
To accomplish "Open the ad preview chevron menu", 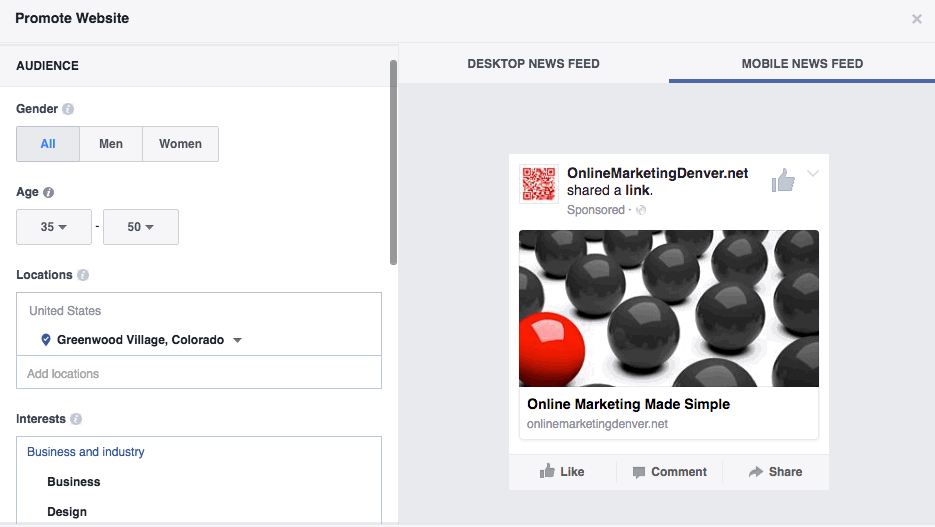I will point(813,173).
